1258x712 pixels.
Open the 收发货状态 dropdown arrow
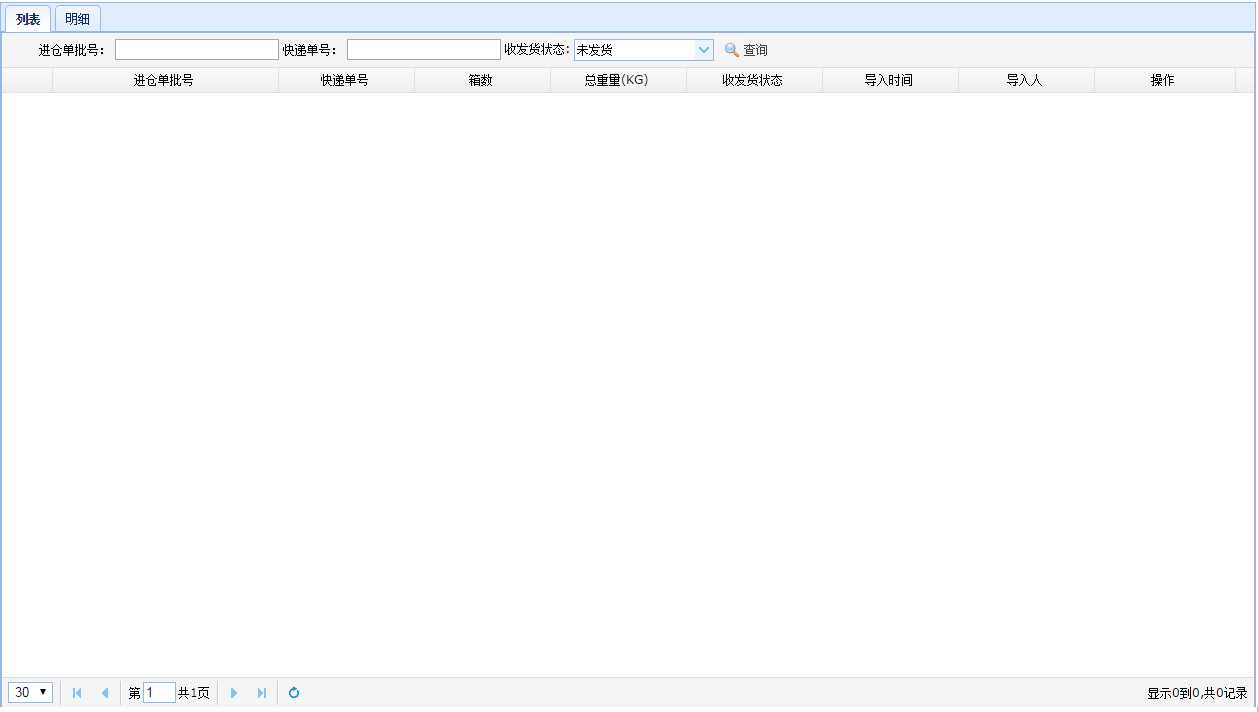pos(704,50)
